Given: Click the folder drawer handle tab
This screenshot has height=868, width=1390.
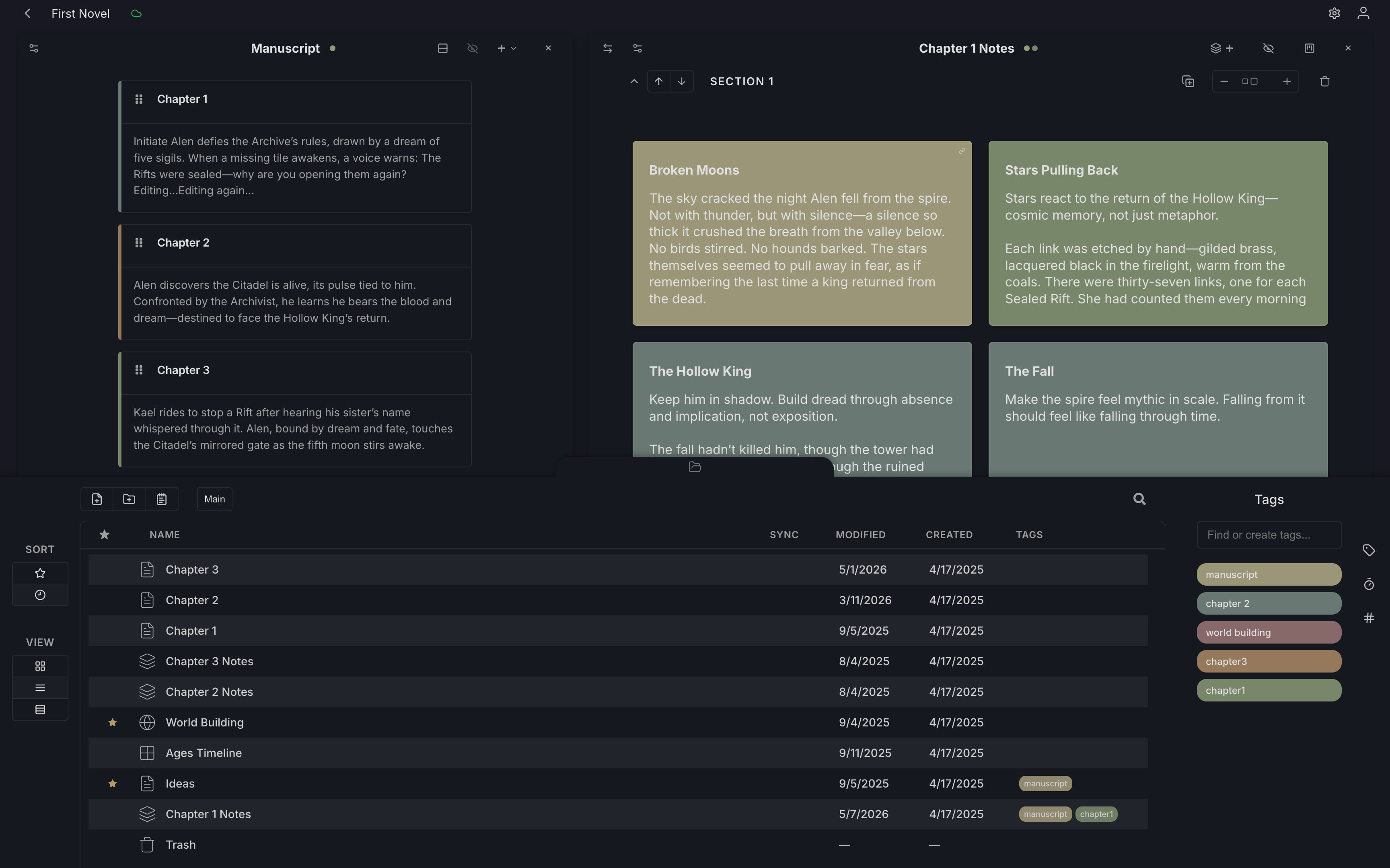Looking at the screenshot, I should click(695, 467).
